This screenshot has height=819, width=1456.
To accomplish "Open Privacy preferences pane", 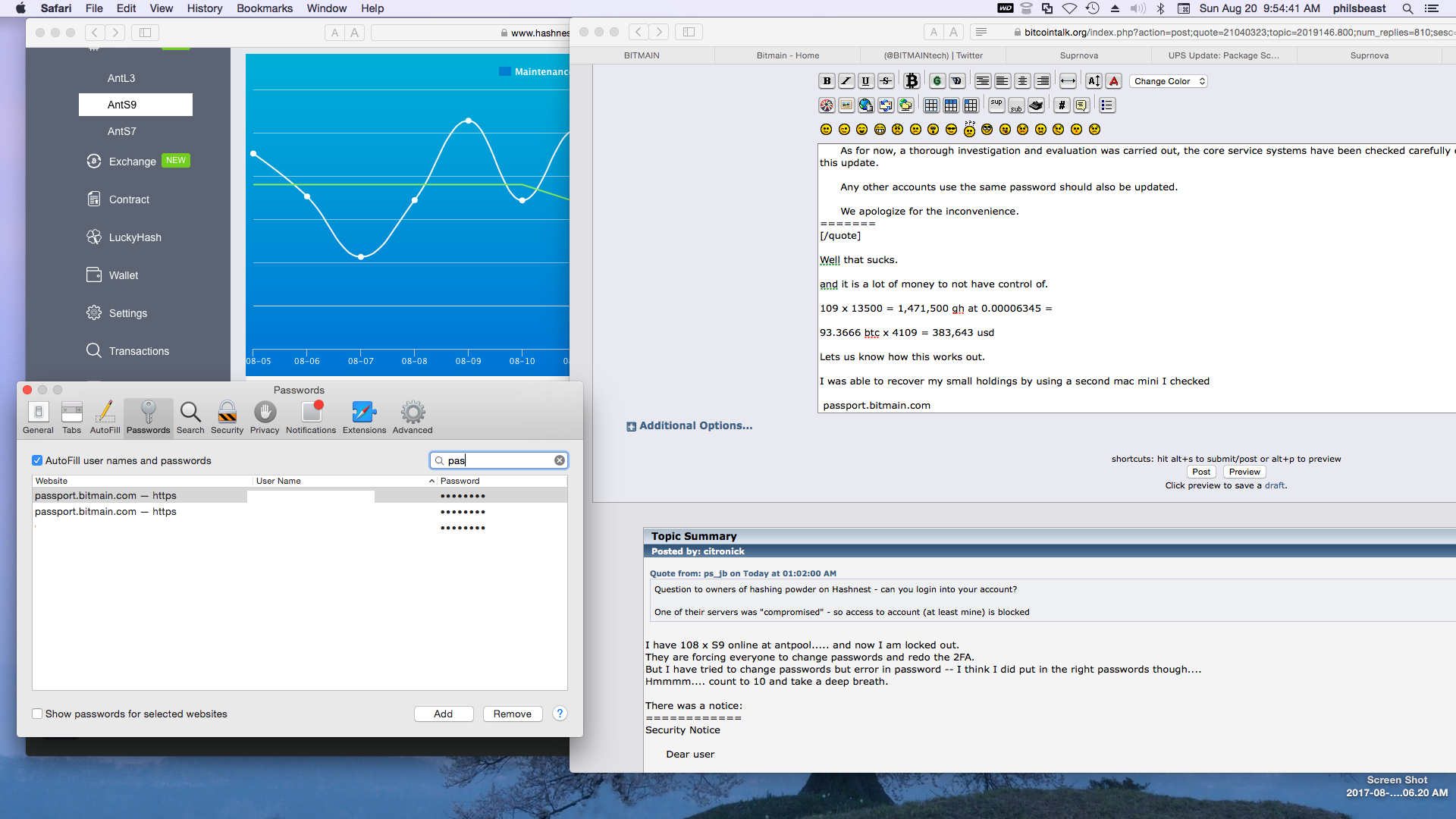I will click(x=265, y=418).
